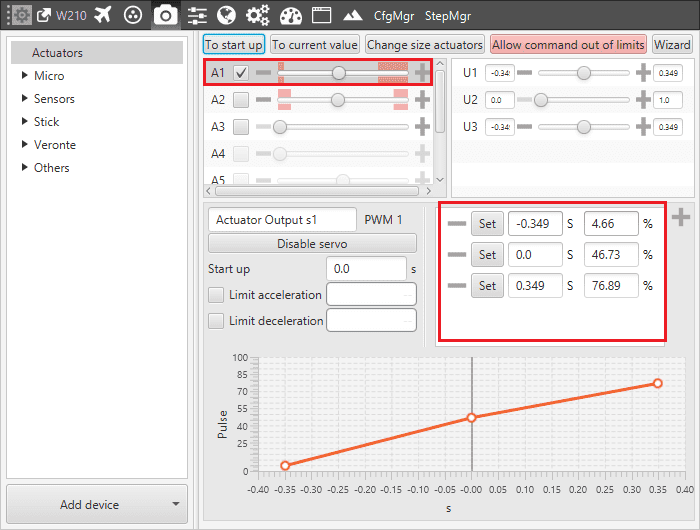
Task: Click the plus icon for actuator A3
Action: click(422, 127)
